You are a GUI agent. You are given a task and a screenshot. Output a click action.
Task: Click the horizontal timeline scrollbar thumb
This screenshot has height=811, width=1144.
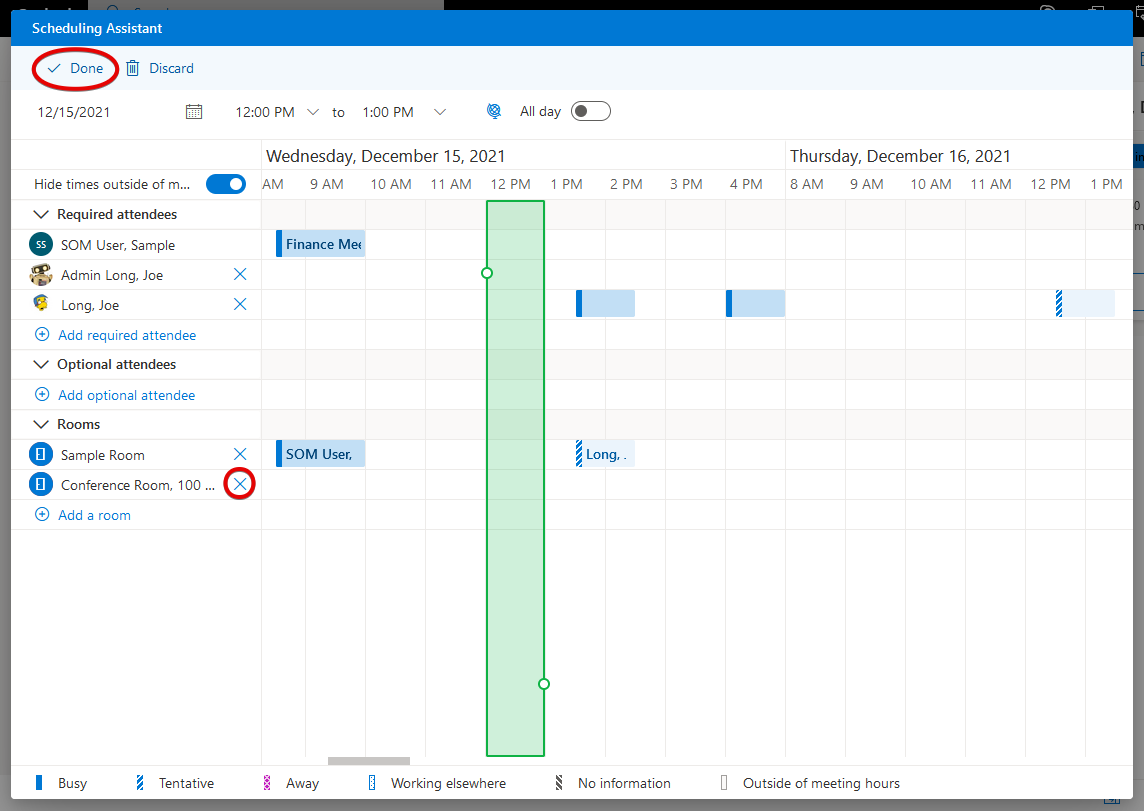(369, 761)
